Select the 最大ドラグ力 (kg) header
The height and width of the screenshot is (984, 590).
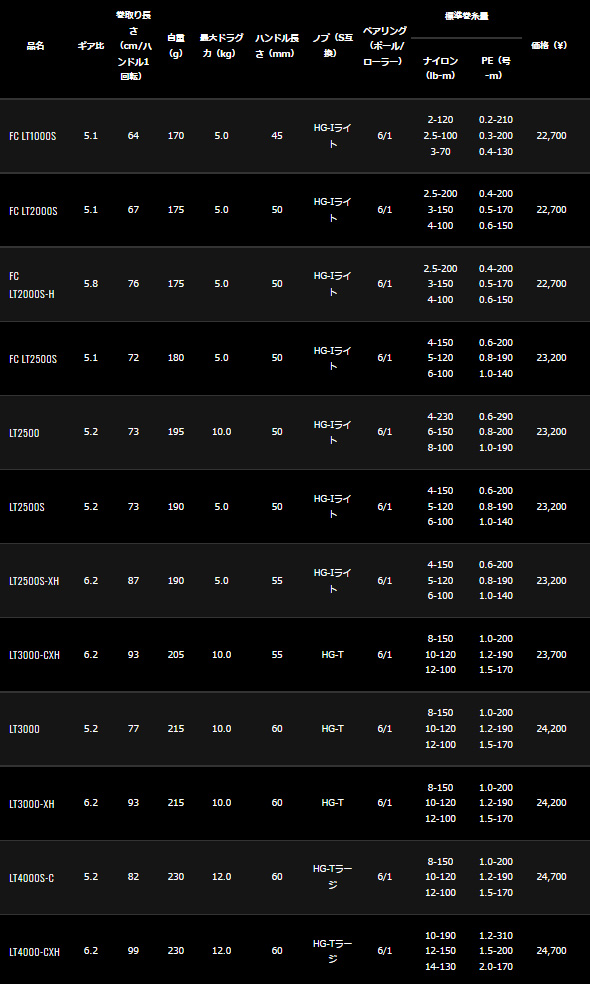click(222, 46)
